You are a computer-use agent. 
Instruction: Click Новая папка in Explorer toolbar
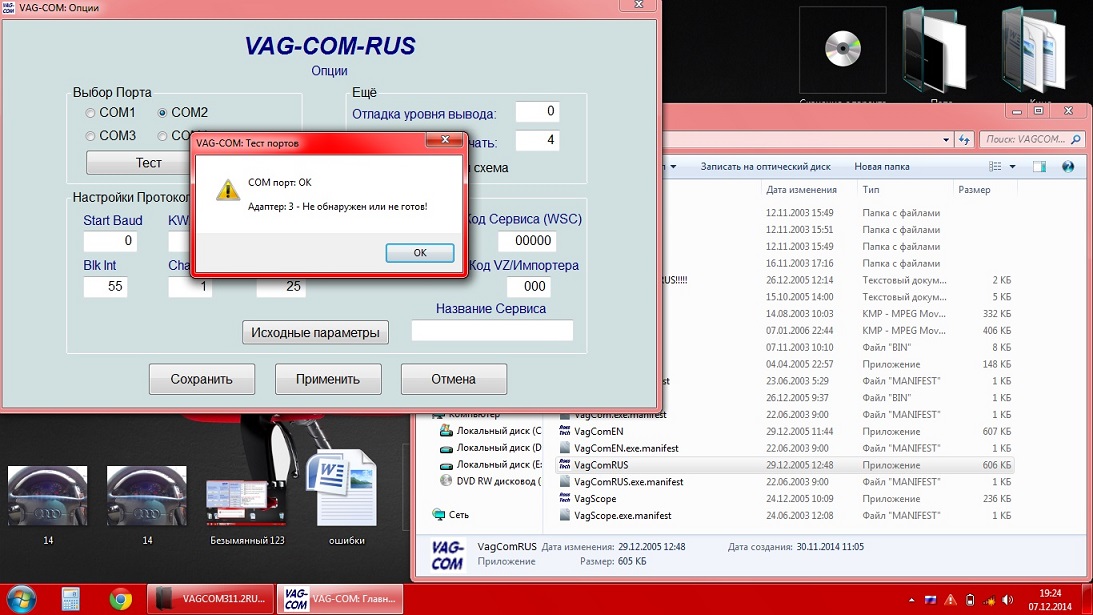coord(881,166)
